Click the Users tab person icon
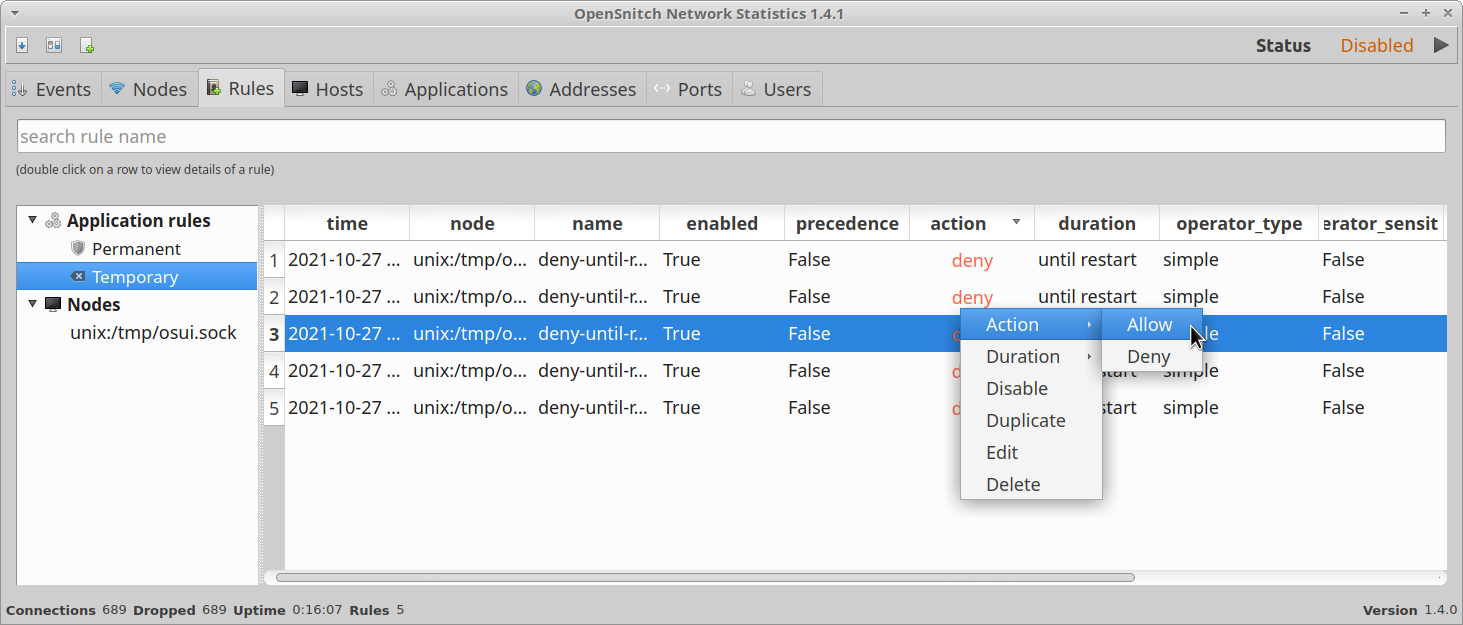The image size is (1463, 625). 748,89
